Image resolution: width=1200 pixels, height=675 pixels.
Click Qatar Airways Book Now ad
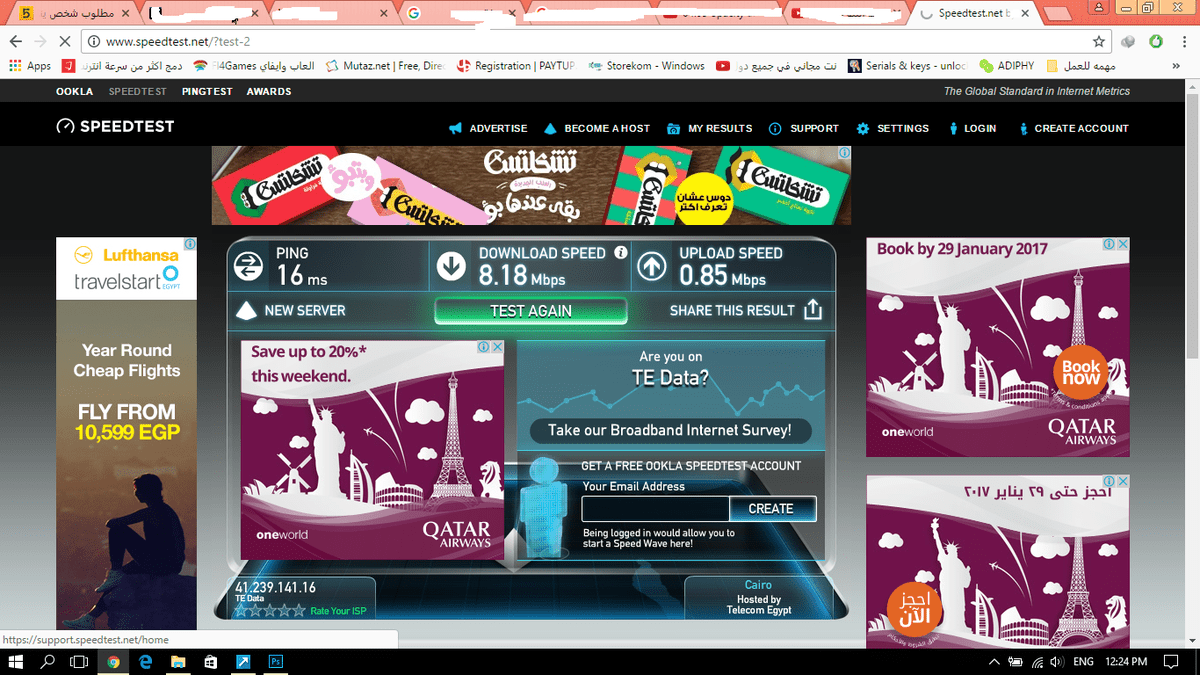click(997, 347)
